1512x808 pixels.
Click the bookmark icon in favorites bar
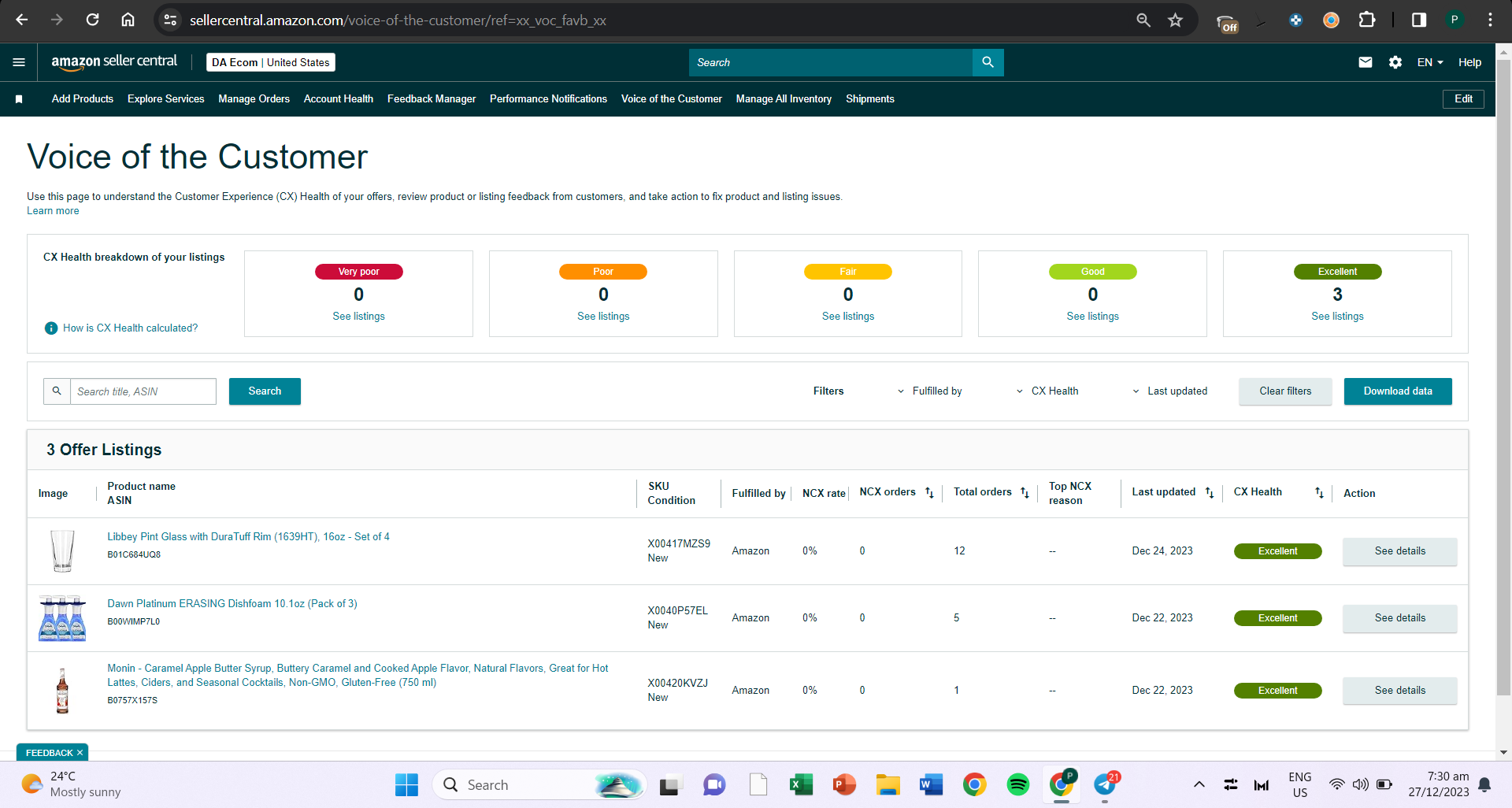pyautogui.click(x=19, y=99)
